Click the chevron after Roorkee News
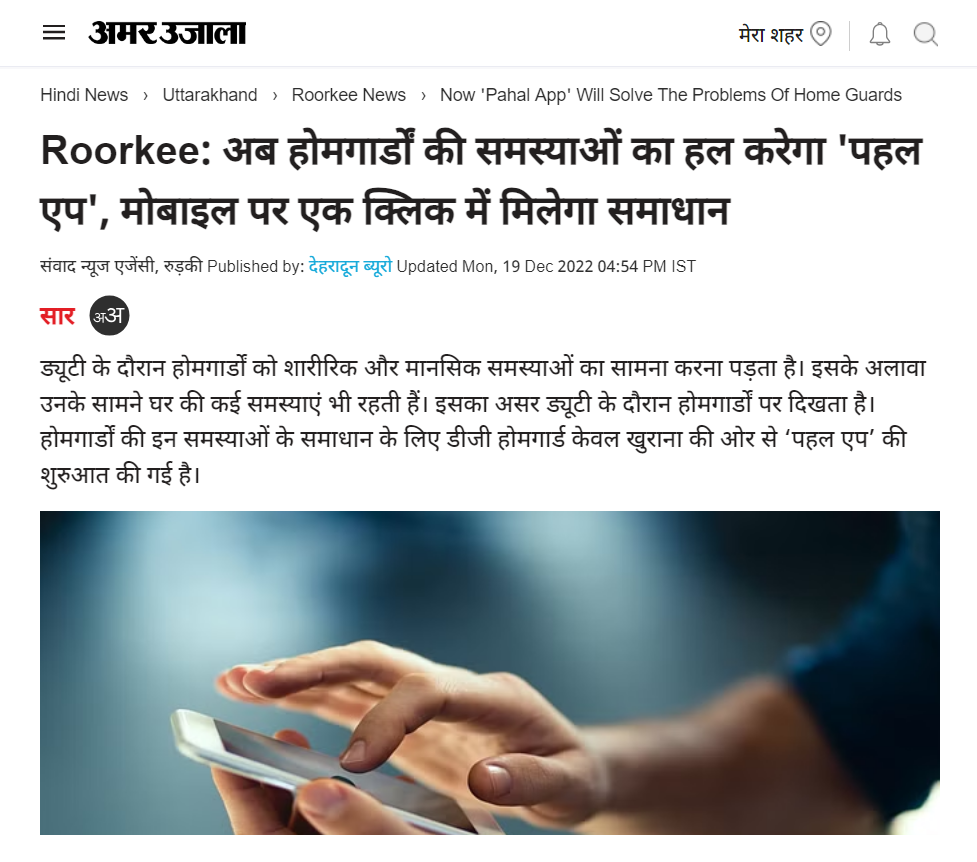977x862 pixels. click(423, 95)
